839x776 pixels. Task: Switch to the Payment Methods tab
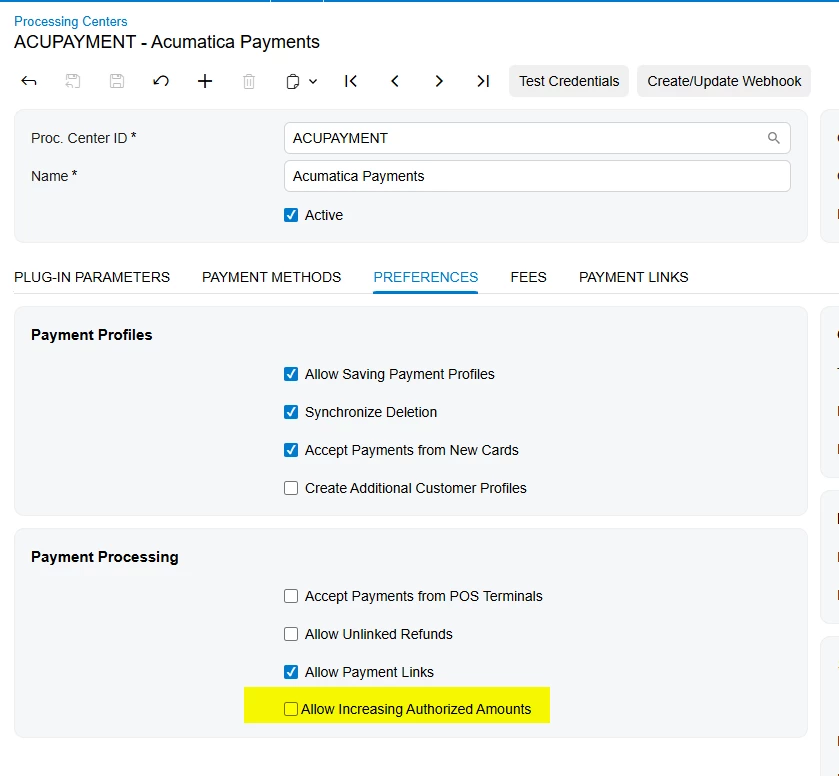pyautogui.click(x=271, y=277)
